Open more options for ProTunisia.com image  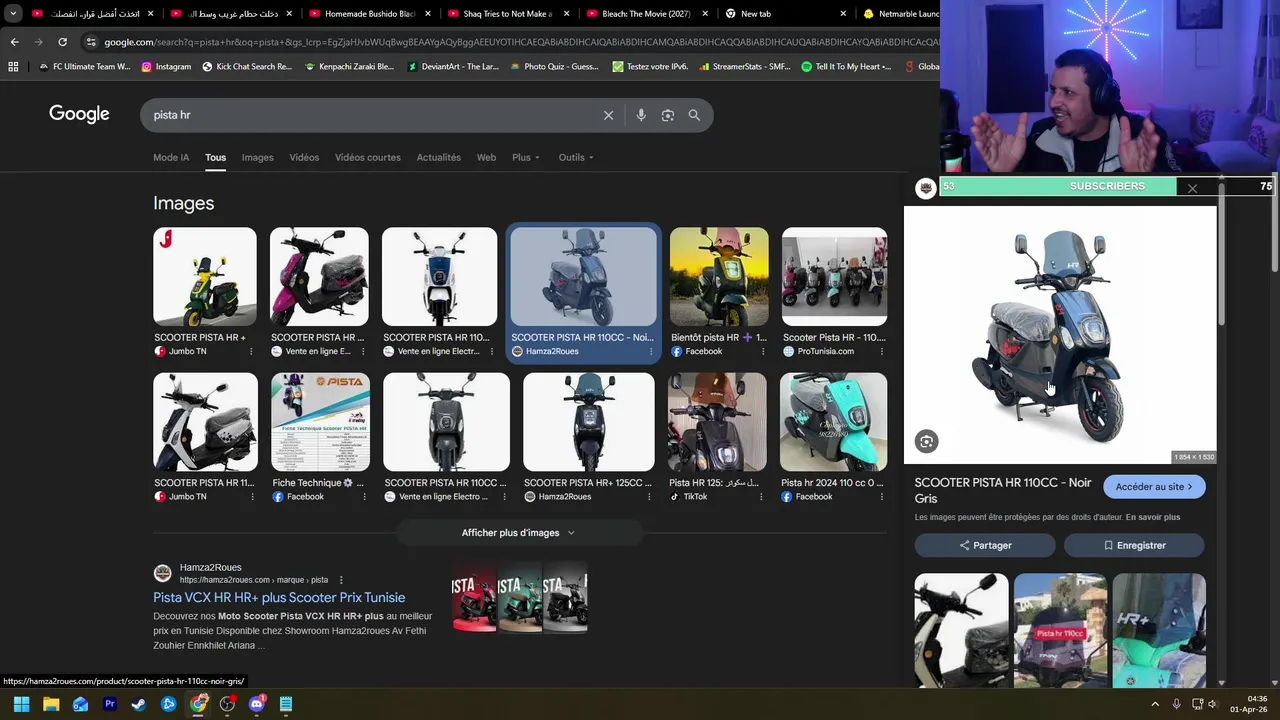click(882, 352)
